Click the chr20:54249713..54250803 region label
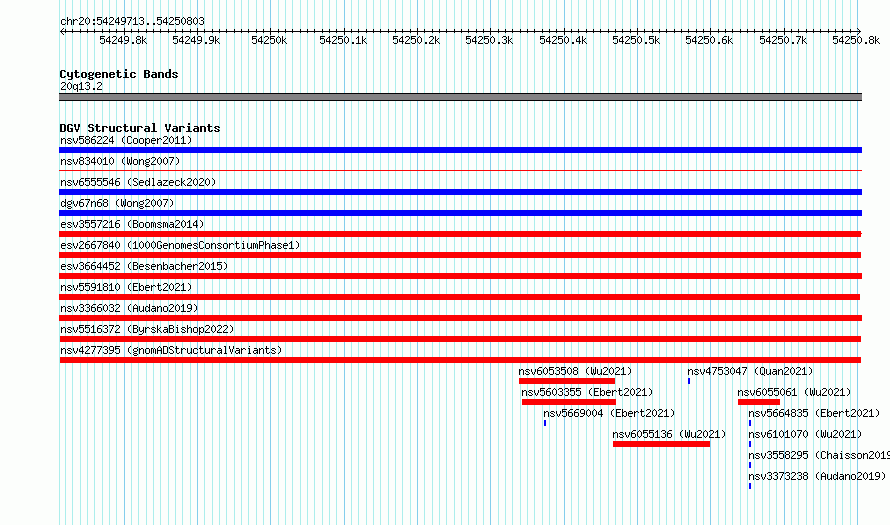Screen dimensions: 890x525 pos(132,21)
